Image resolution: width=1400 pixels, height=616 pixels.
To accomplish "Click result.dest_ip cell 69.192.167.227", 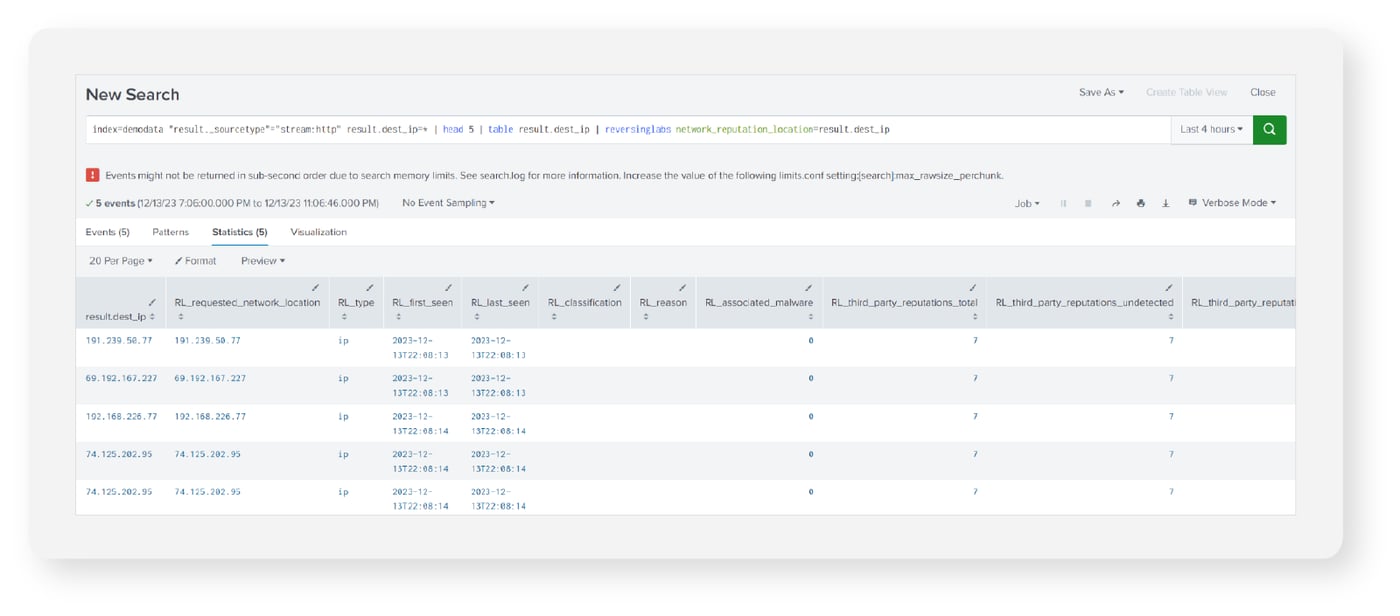I will pos(122,378).
